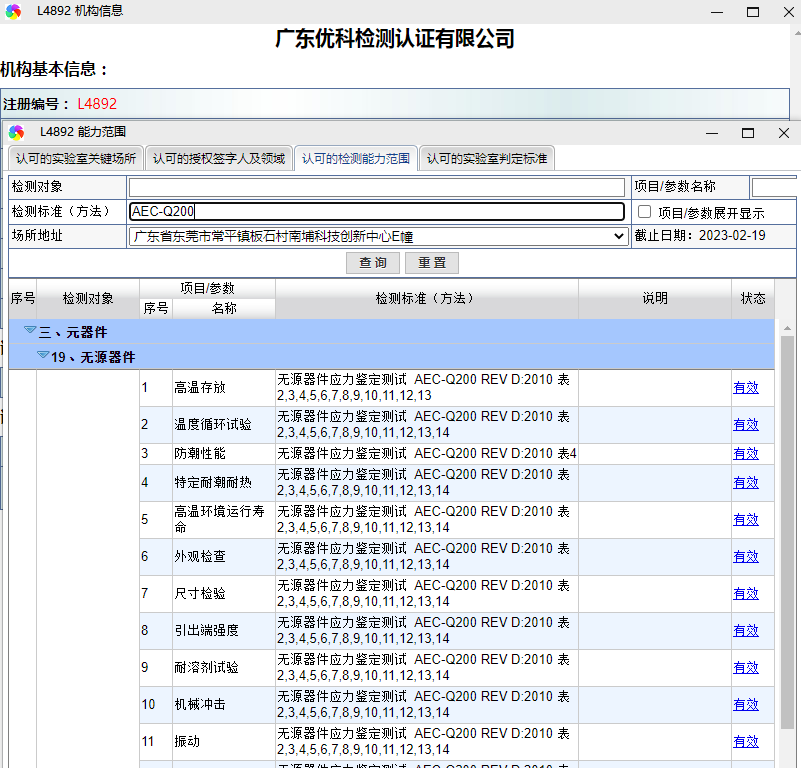This screenshot has height=768, width=801.
Task: Click the 查询 search button
Action: tap(372, 262)
